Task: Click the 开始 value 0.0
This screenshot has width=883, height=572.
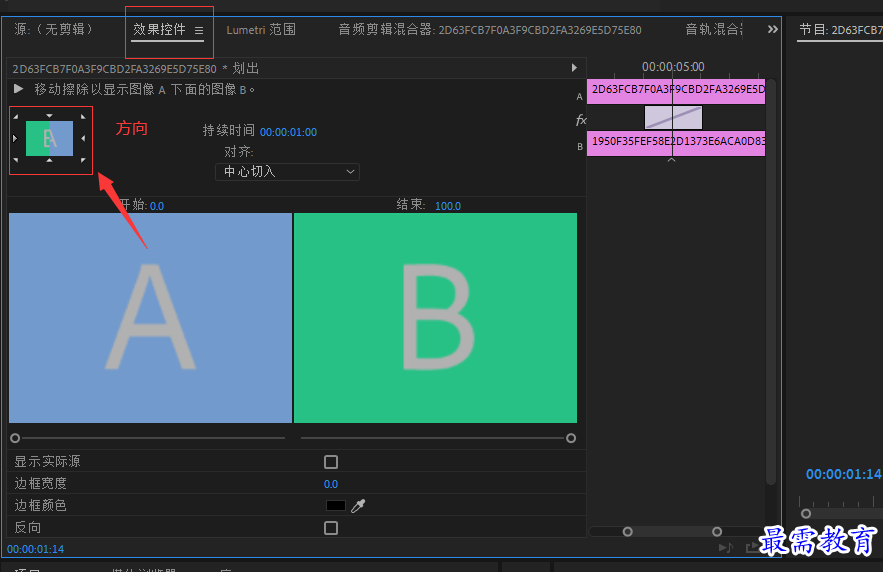Action: pos(157,206)
